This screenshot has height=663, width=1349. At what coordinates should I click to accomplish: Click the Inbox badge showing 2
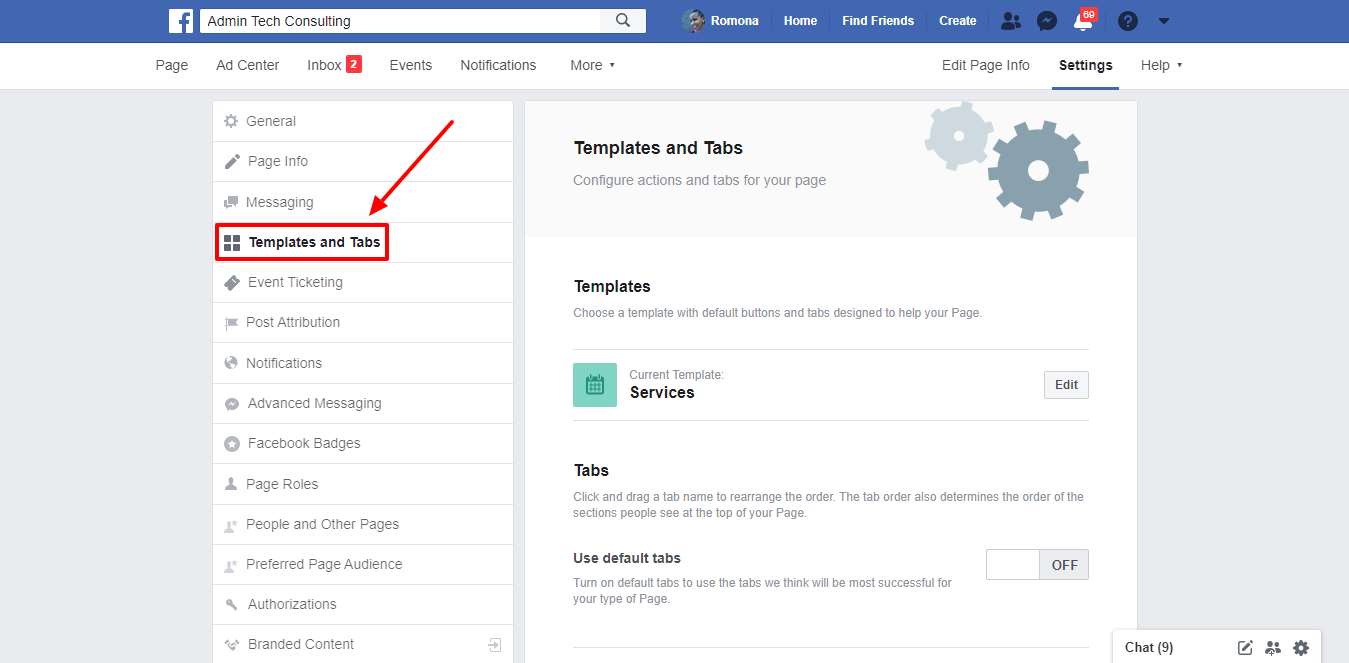pyautogui.click(x=354, y=64)
